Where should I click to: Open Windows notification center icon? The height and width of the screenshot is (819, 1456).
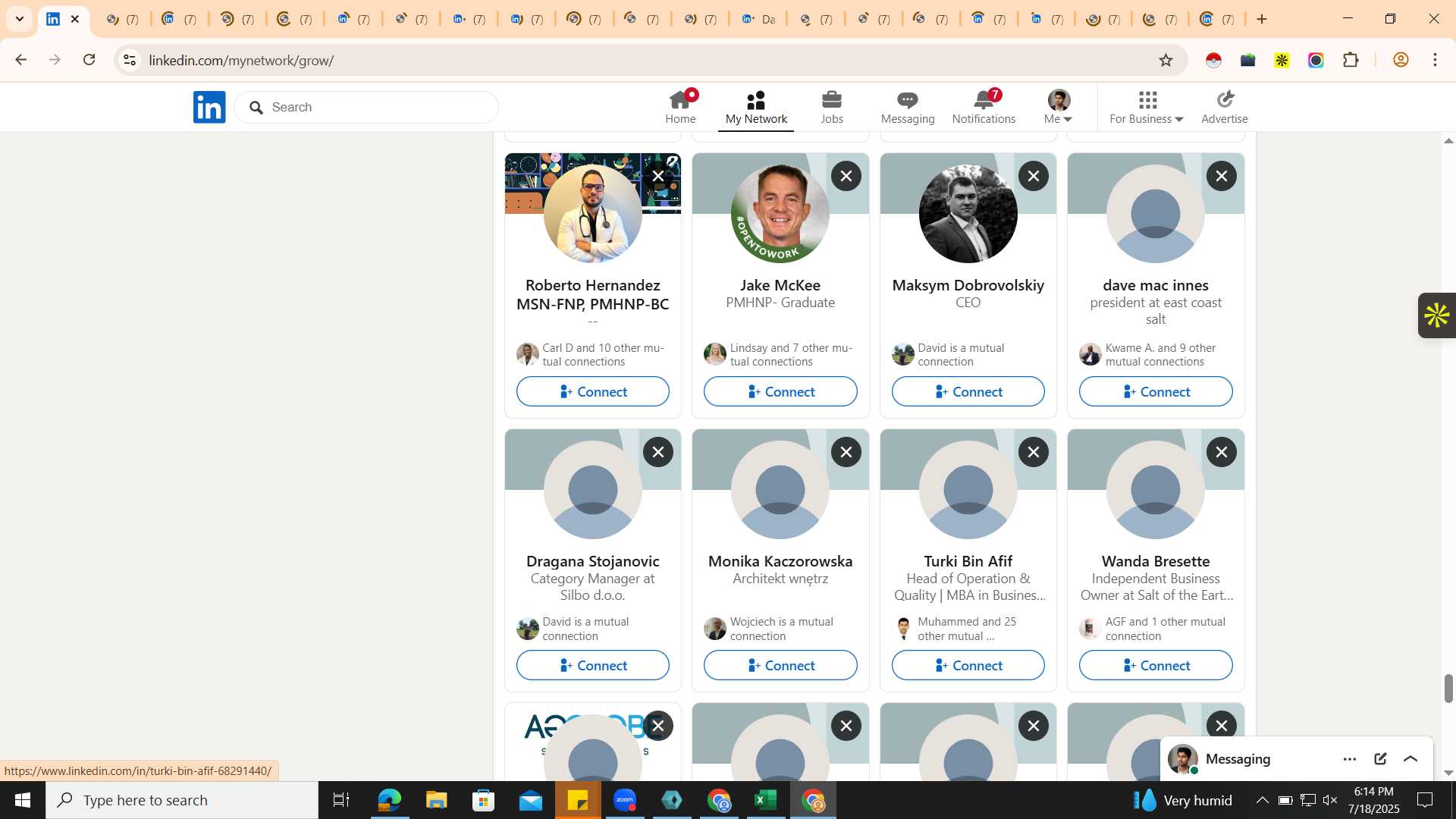pos(1425,800)
